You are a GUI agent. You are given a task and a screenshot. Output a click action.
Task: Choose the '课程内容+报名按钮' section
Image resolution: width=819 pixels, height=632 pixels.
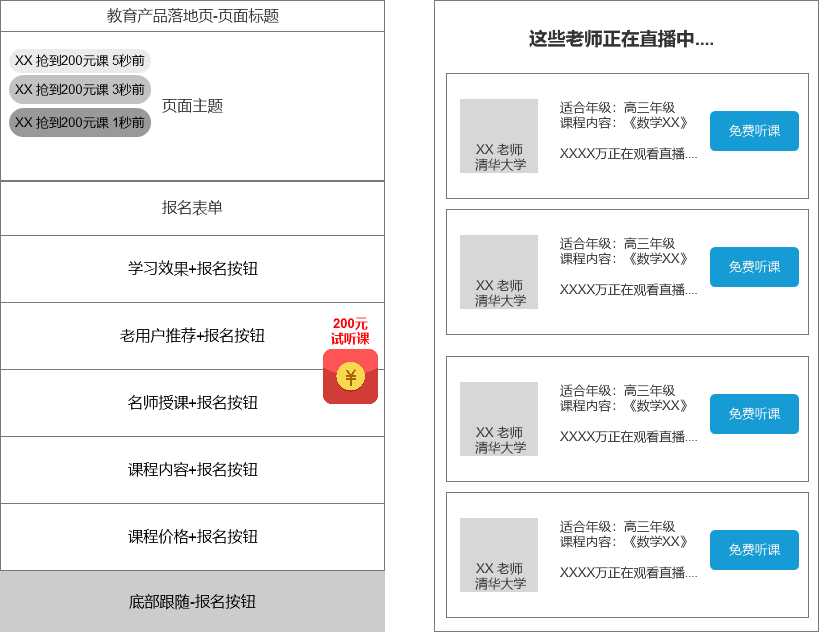point(192,470)
